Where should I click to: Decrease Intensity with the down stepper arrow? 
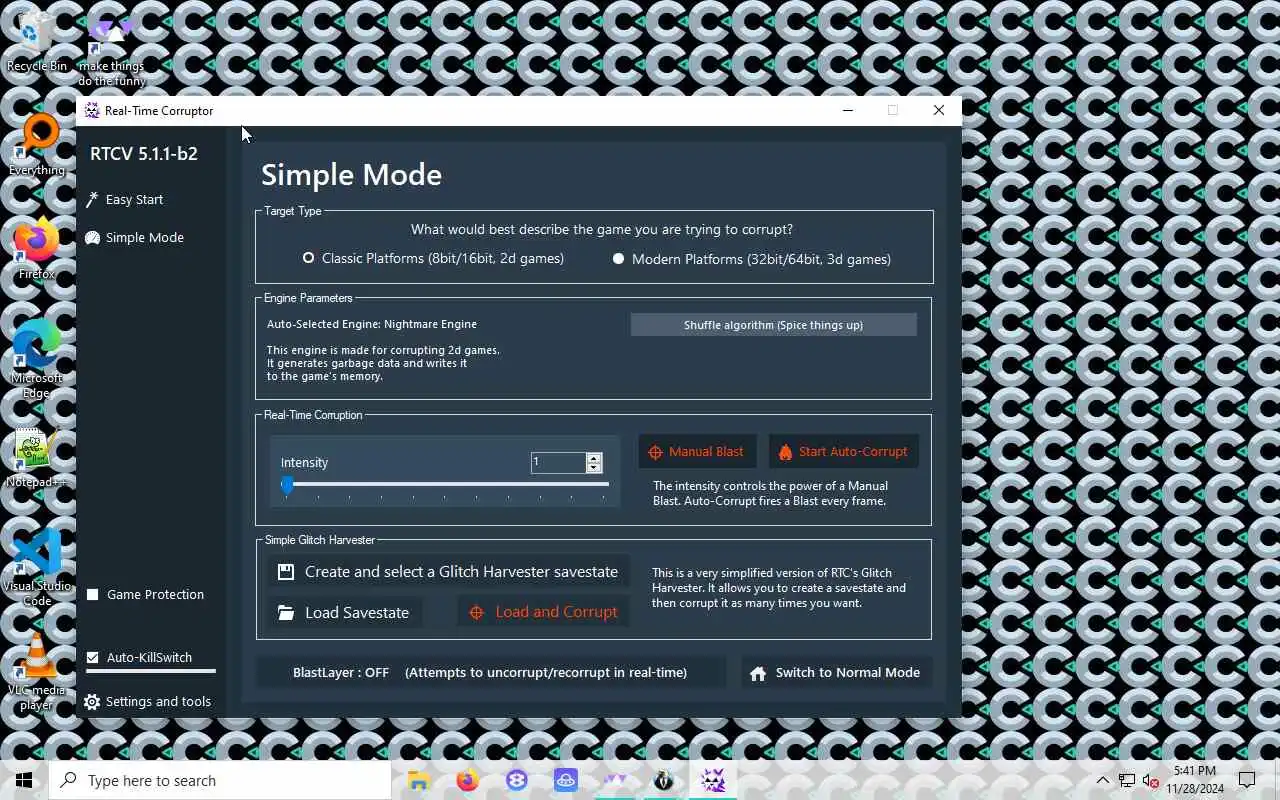tap(594, 467)
